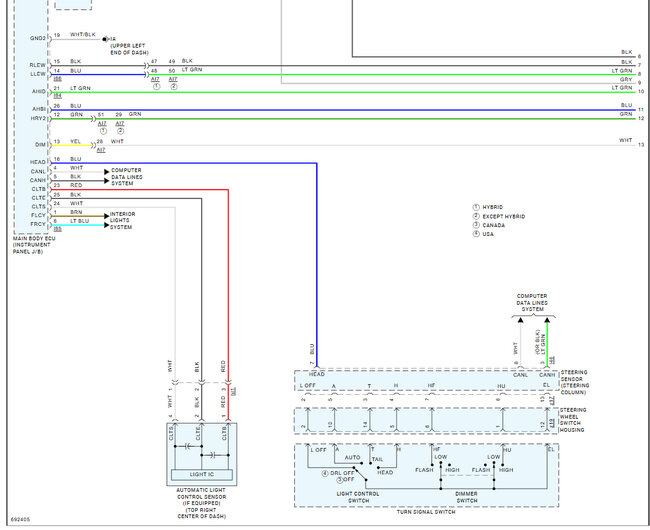Click the STEERING WHEEL SWITCH HOUSING label

point(573,420)
